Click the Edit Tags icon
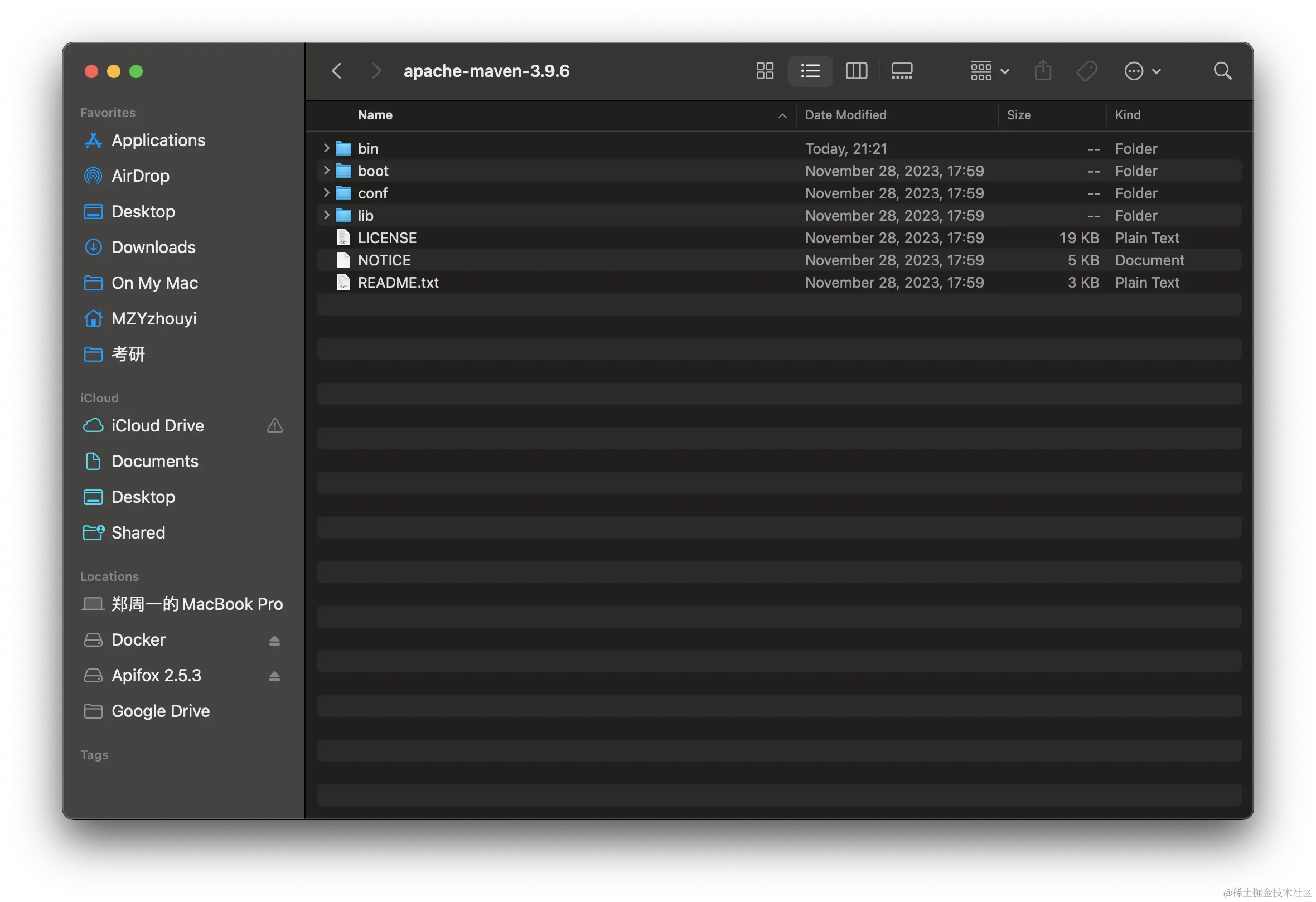The height and width of the screenshot is (902, 1316). 1086,71
